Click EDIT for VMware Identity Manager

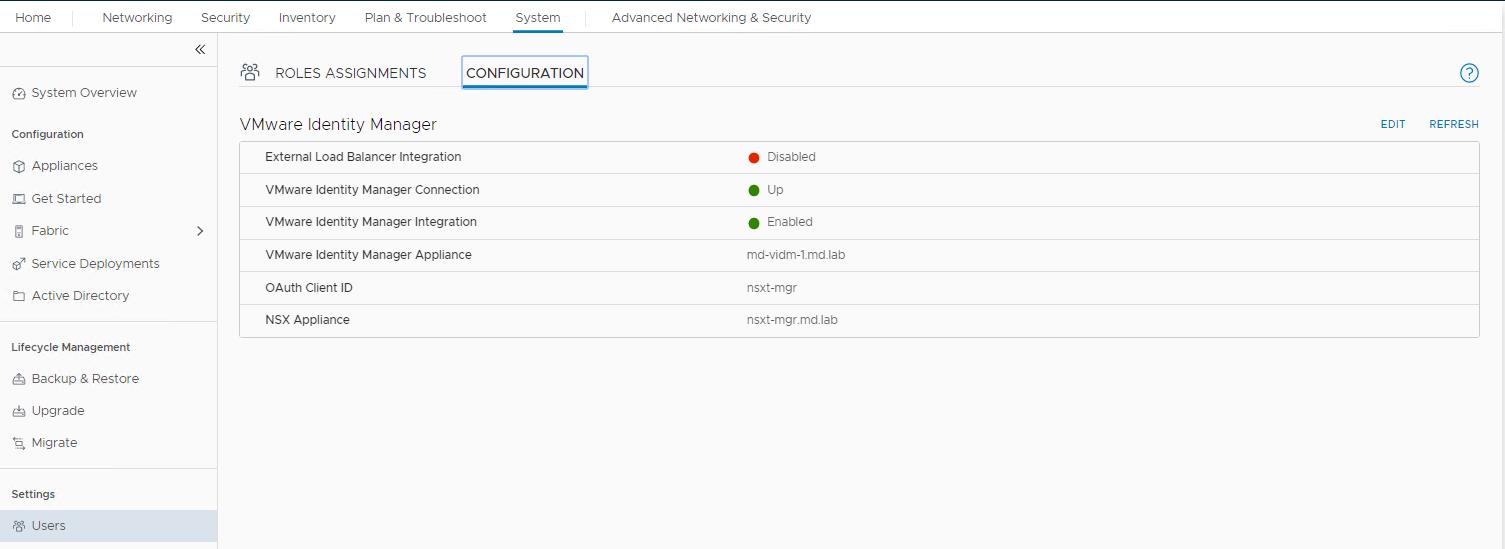click(x=1393, y=125)
